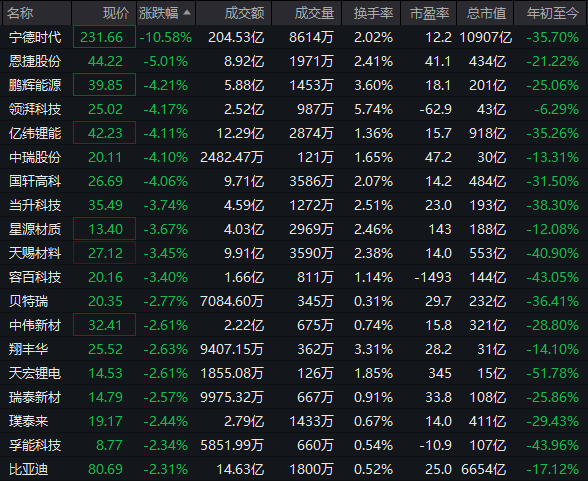The height and width of the screenshot is (481, 588).
Task: Click the turnover 5851.99万 for 孚能科技
Action: coord(232,445)
